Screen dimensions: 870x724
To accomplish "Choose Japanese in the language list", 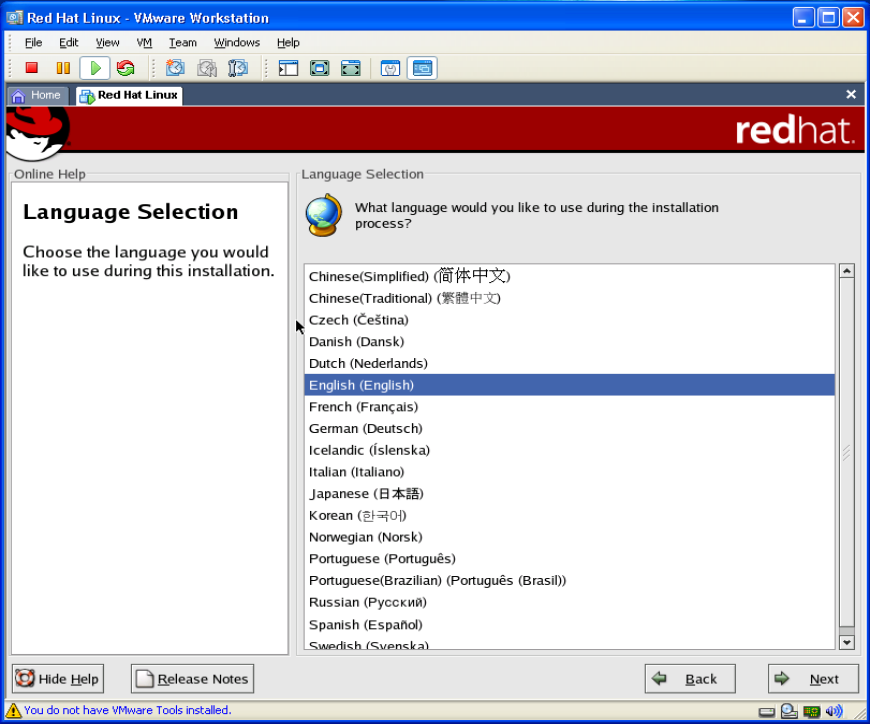I will click(365, 494).
